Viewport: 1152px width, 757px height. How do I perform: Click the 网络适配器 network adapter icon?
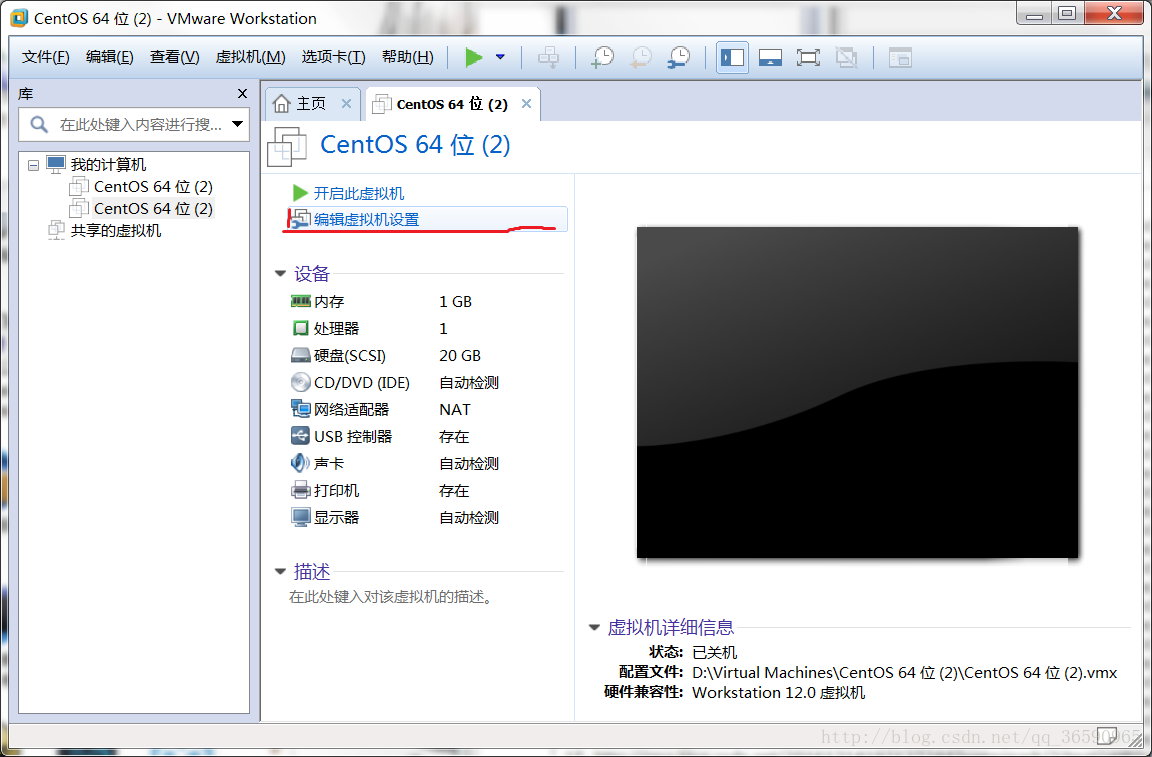pyautogui.click(x=300, y=409)
